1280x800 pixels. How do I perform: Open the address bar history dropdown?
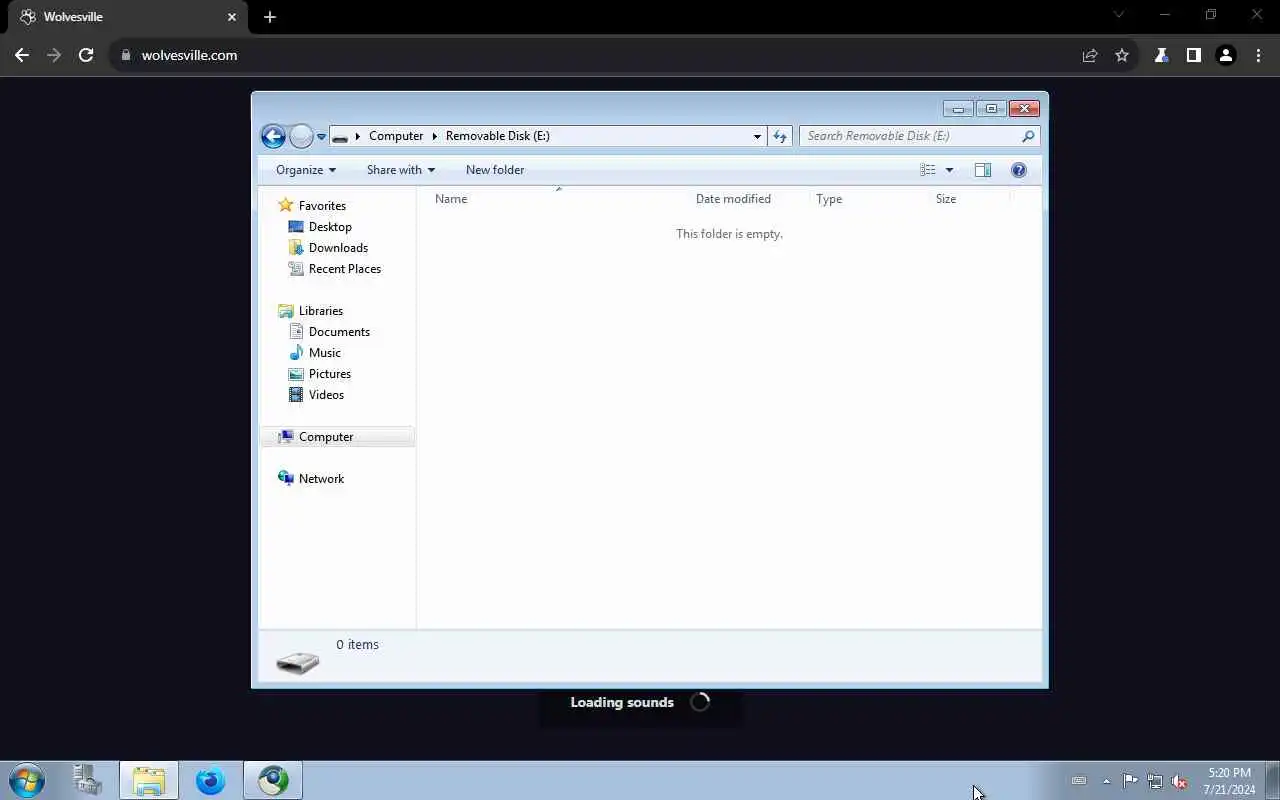click(757, 136)
